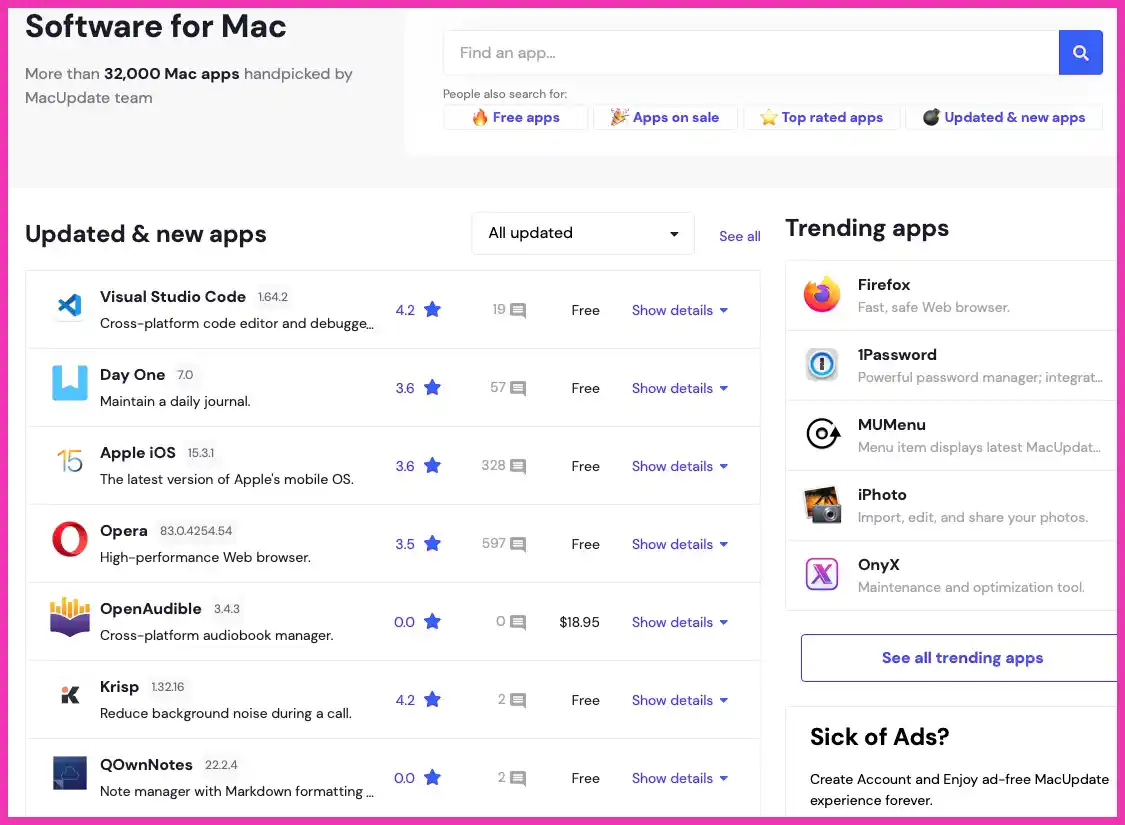The image size is (1125, 825).
Task: Select the Apps on sale shortcut
Action: click(665, 118)
